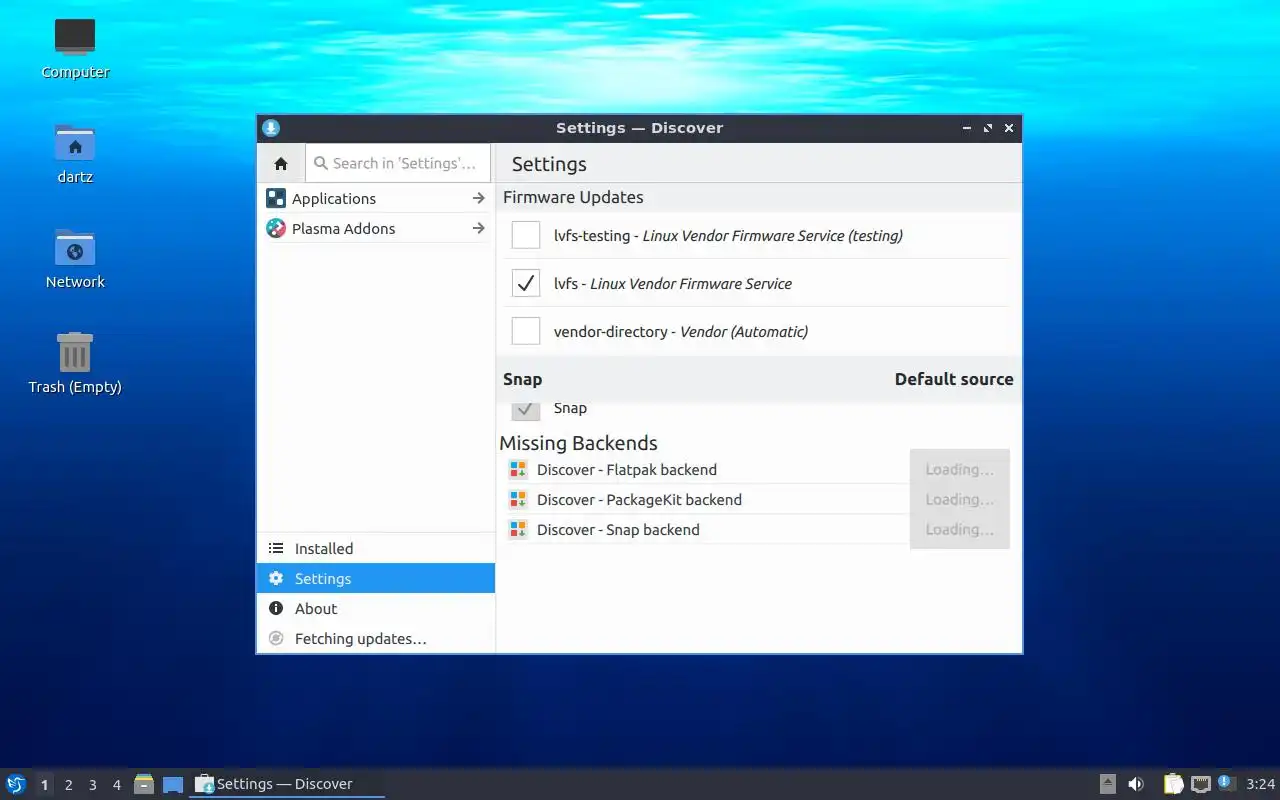This screenshot has width=1280, height=800.
Task: Open the clipboard manager tray icon
Action: click(x=1173, y=784)
